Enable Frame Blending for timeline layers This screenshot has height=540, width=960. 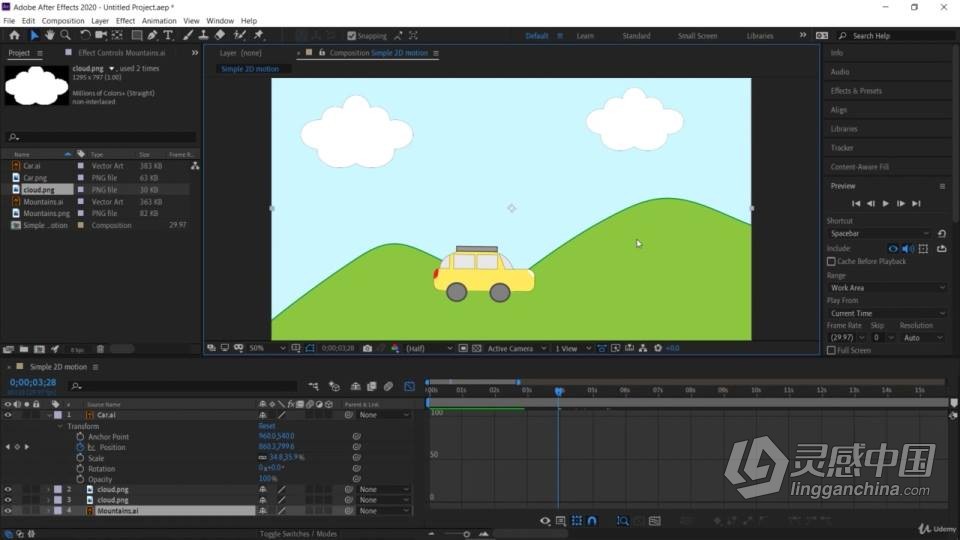[372, 386]
